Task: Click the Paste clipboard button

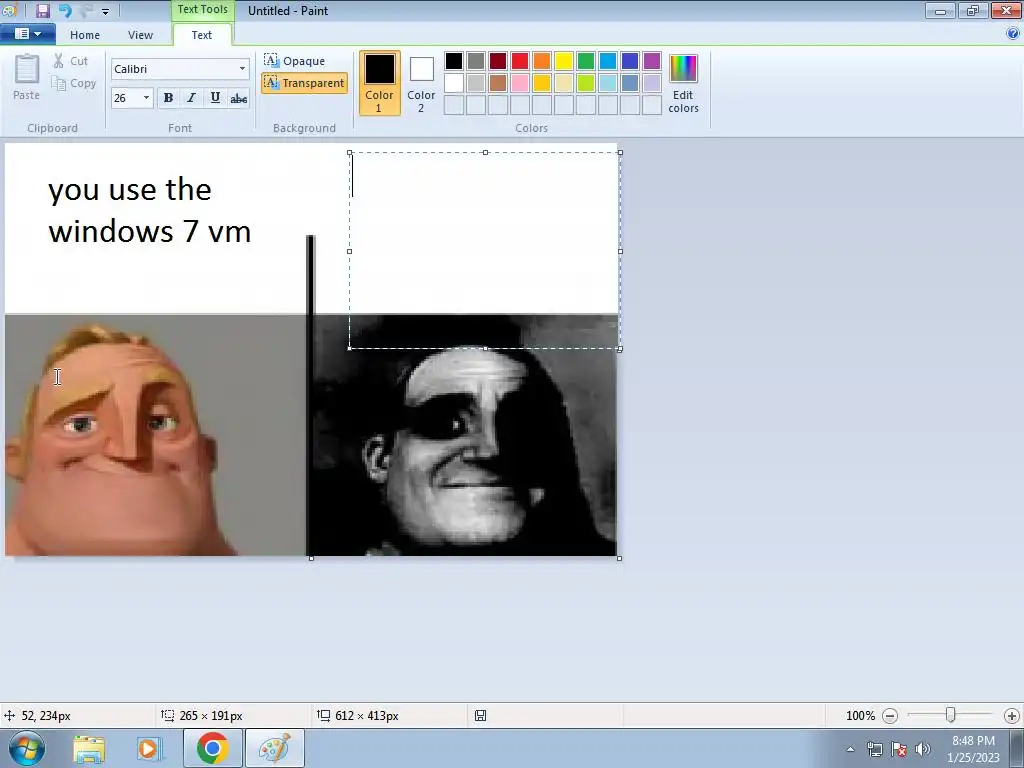Action: click(27, 77)
